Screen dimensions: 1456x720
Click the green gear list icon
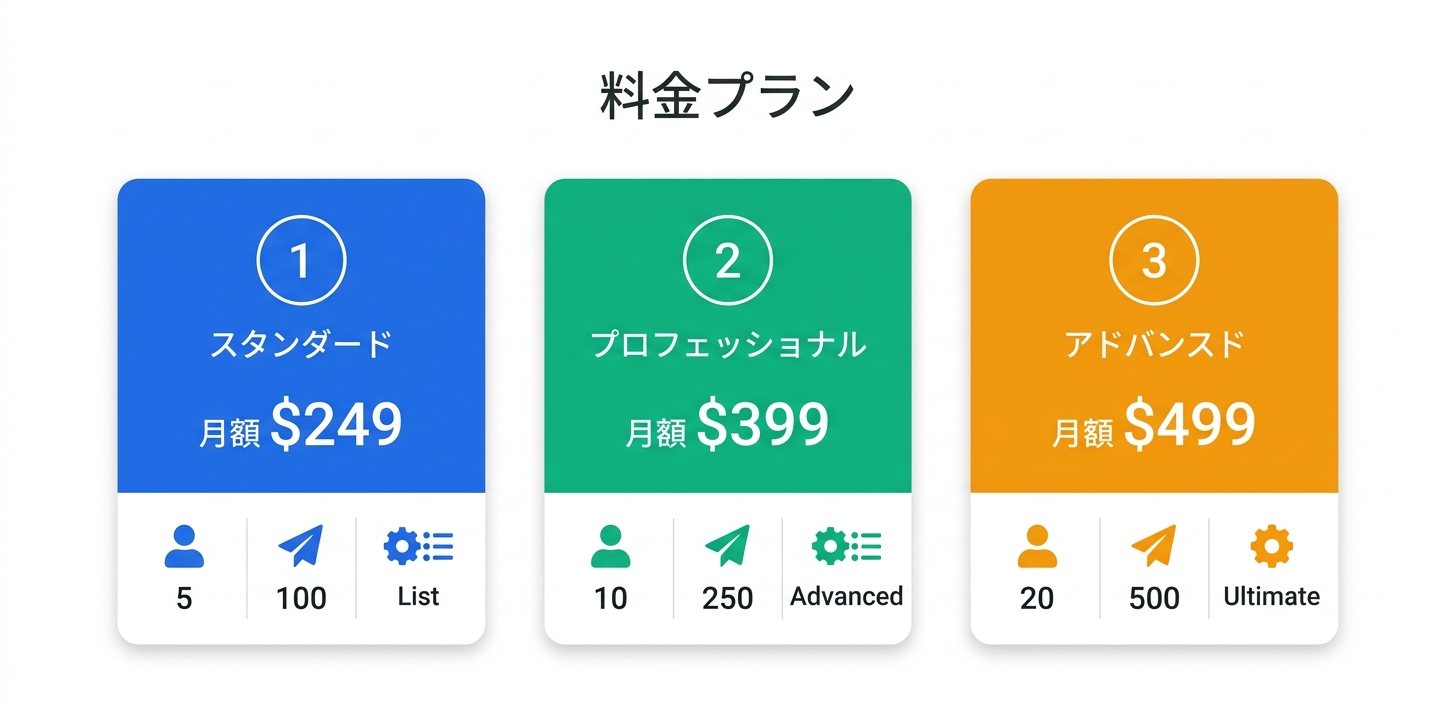[x=846, y=546]
